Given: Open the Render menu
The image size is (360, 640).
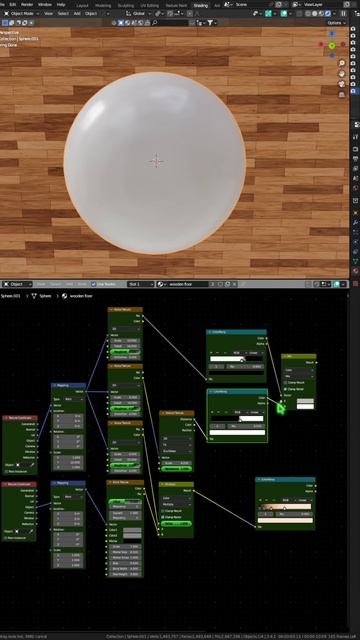Looking at the screenshot, I should point(27,4).
